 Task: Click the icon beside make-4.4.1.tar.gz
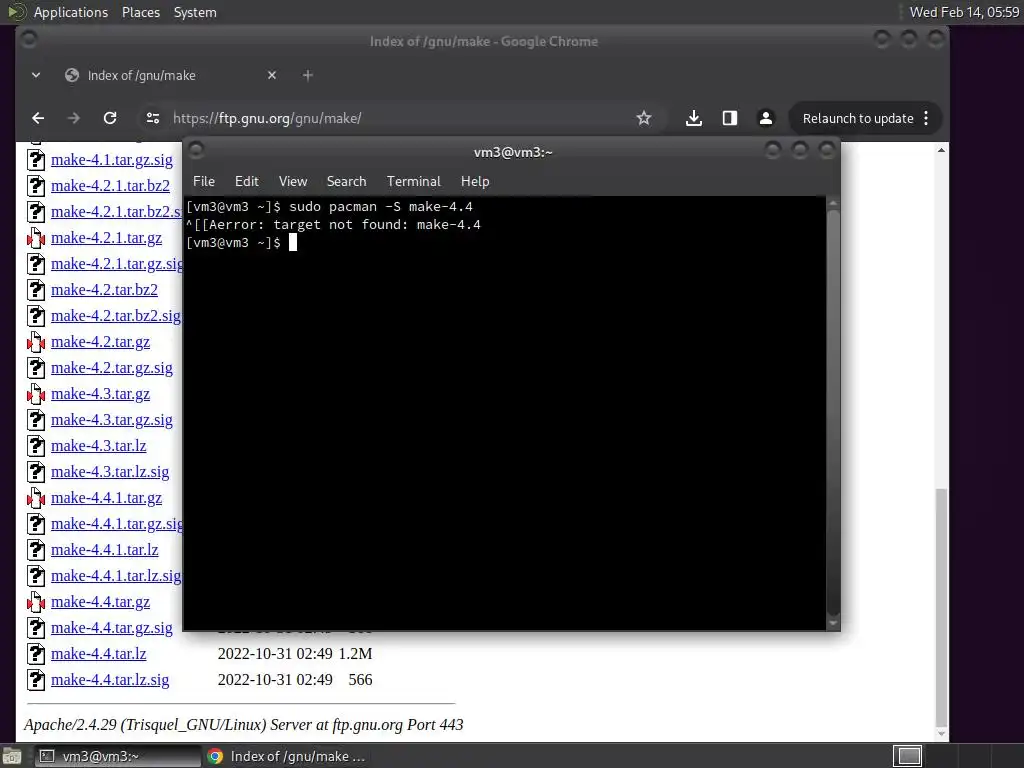point(36,498)
